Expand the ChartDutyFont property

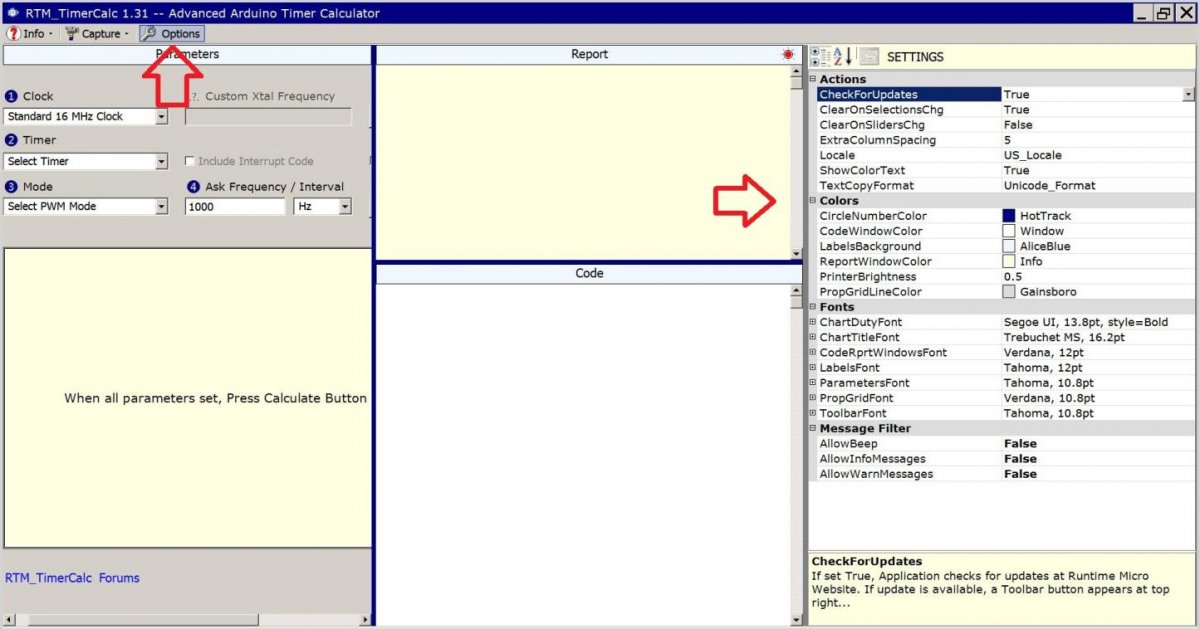tap(813, 322)
